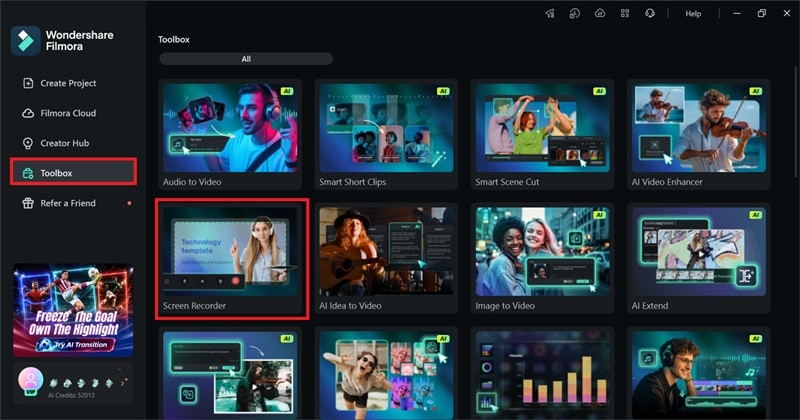Open the bar chart tool card in bottom row
Viewport: 800px width, 420px height.
542,374
